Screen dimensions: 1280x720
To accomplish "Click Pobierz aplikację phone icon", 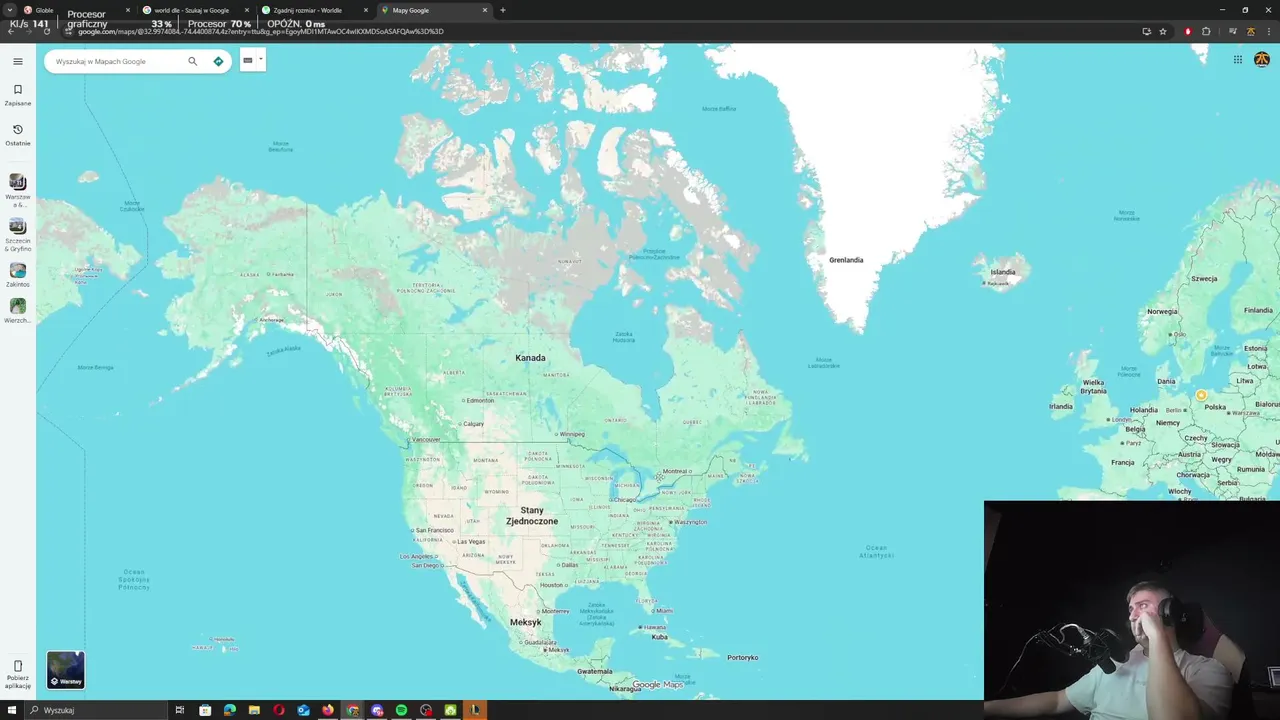I will click(x=18, y=666).
